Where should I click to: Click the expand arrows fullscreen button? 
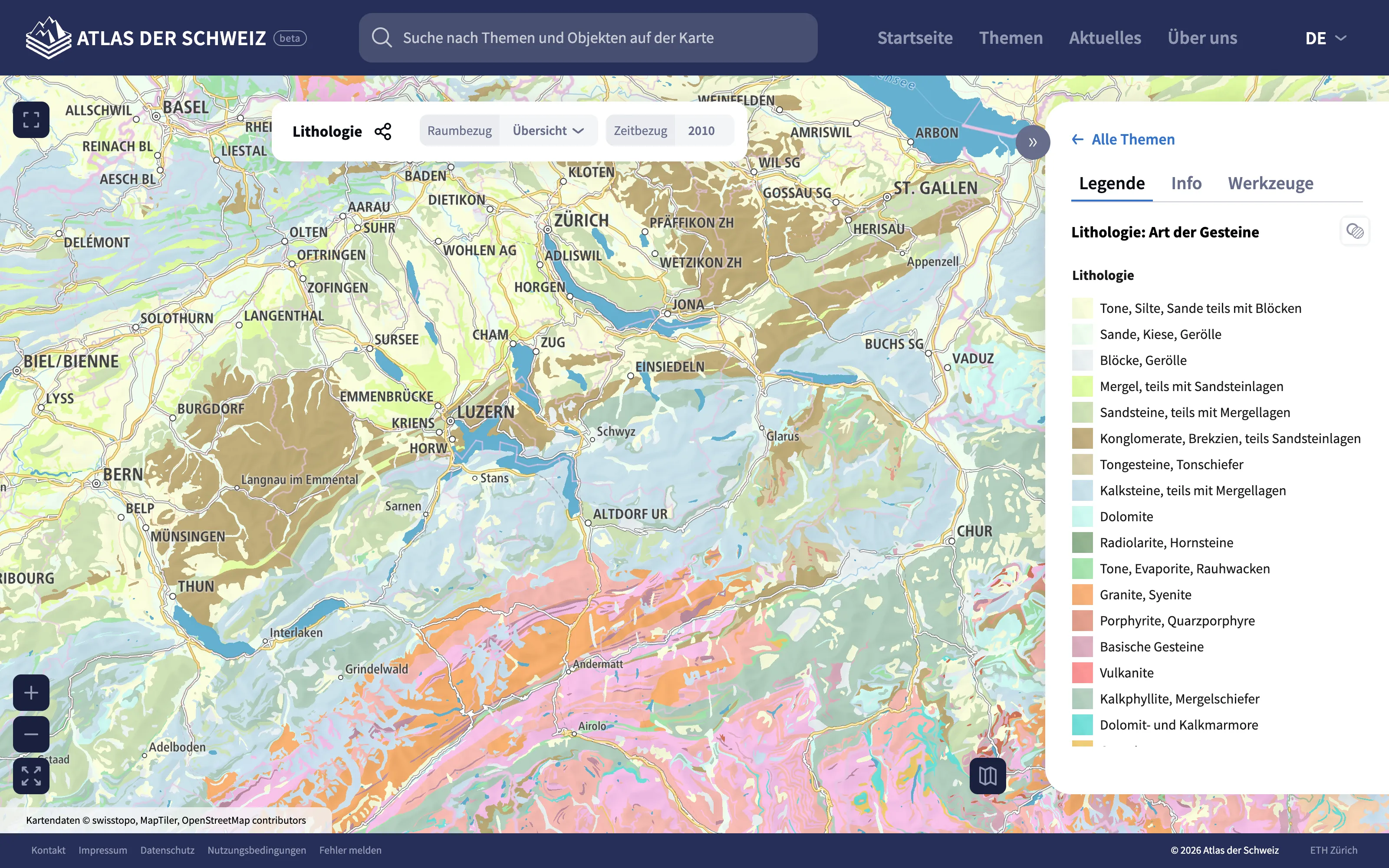click(31, 776)
